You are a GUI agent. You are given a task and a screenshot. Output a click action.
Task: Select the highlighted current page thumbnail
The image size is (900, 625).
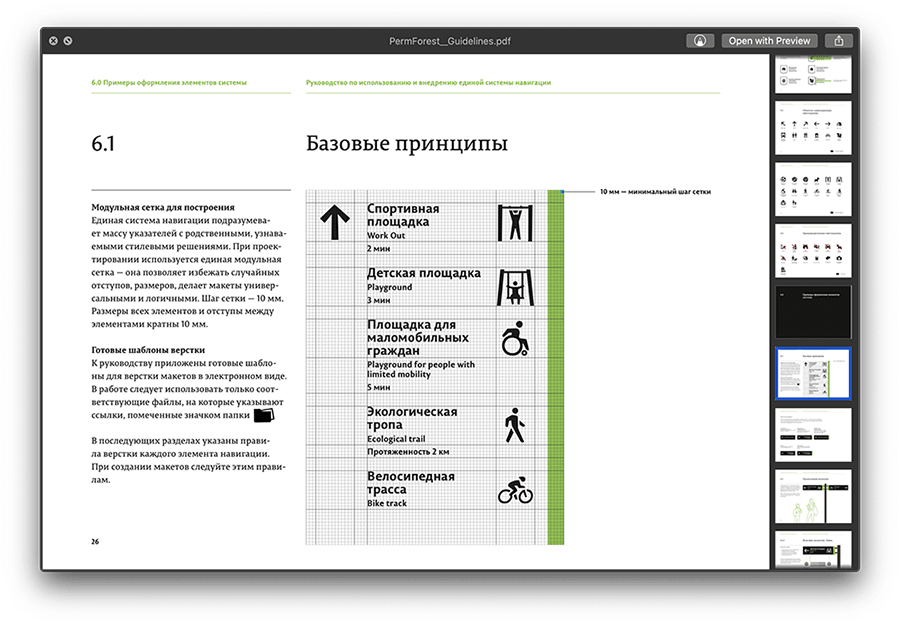[813, 372]
